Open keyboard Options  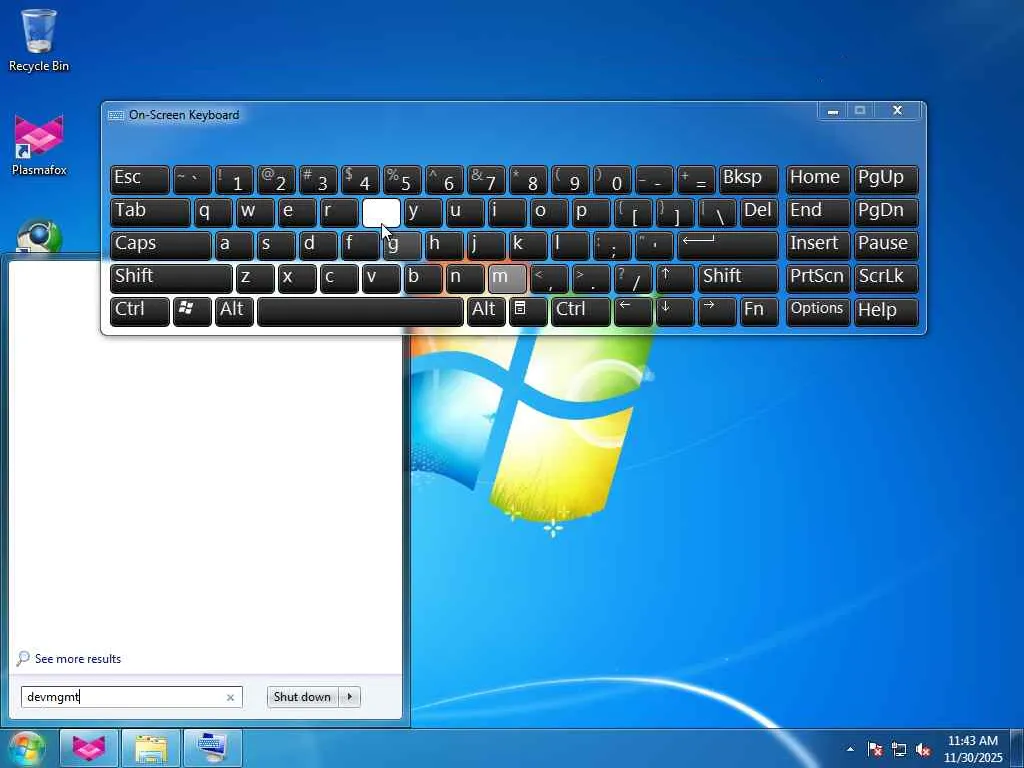tap(818, 311)
